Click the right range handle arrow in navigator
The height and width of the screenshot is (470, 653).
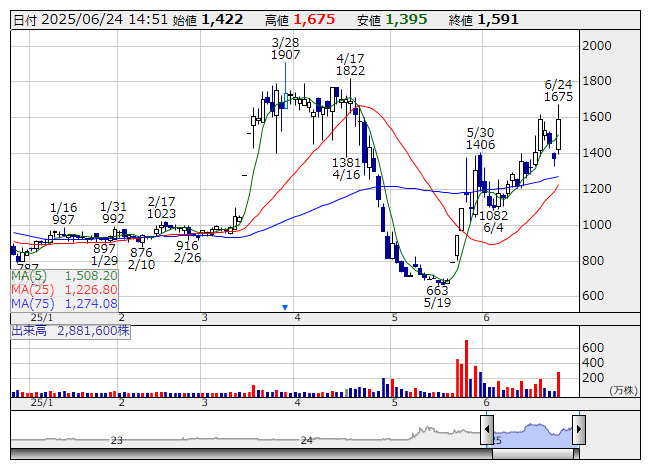pyautogui.click(x=578, y=431)
